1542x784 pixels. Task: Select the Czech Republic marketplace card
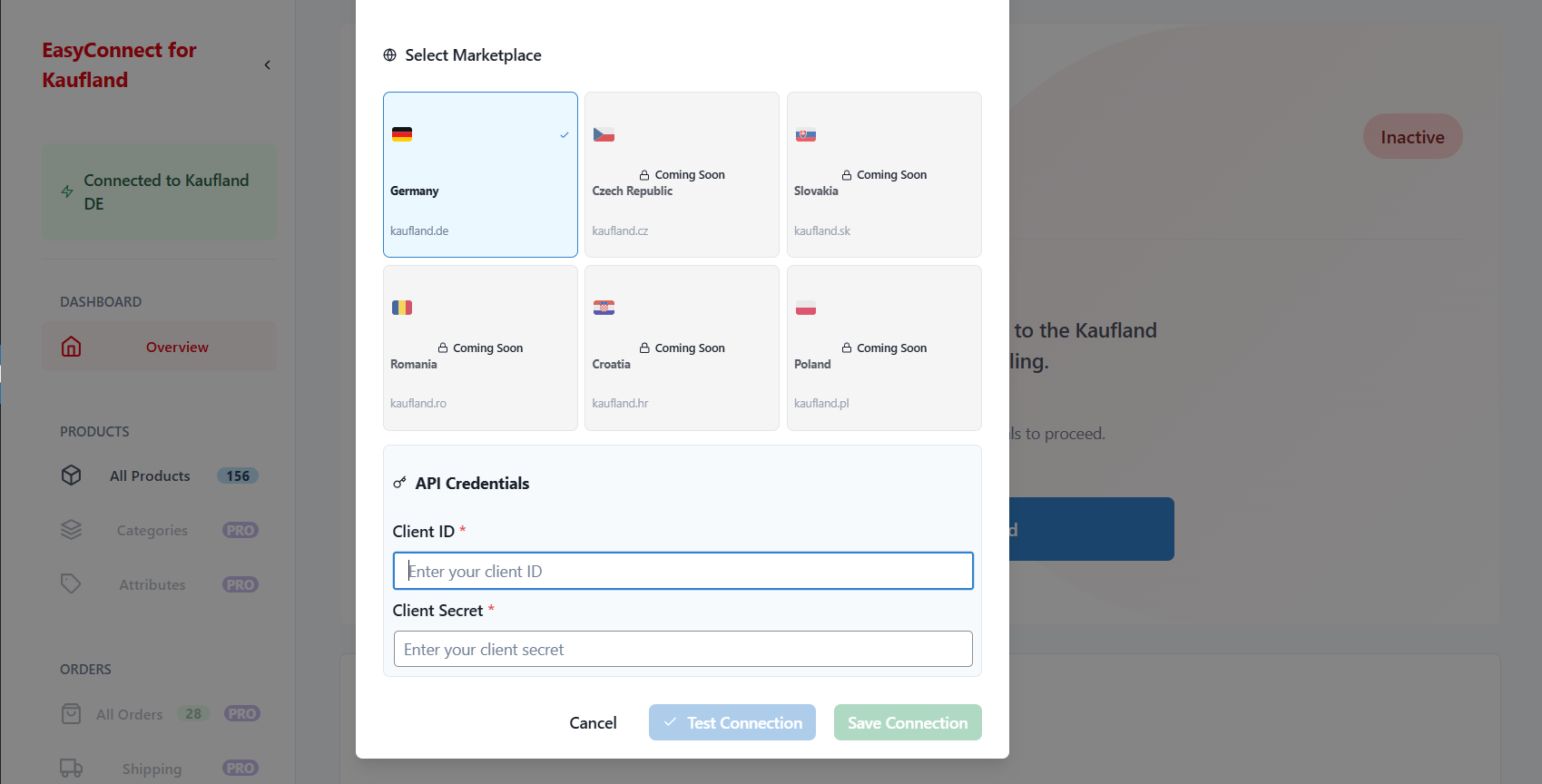pyautogui.click(x=682, y=174)
